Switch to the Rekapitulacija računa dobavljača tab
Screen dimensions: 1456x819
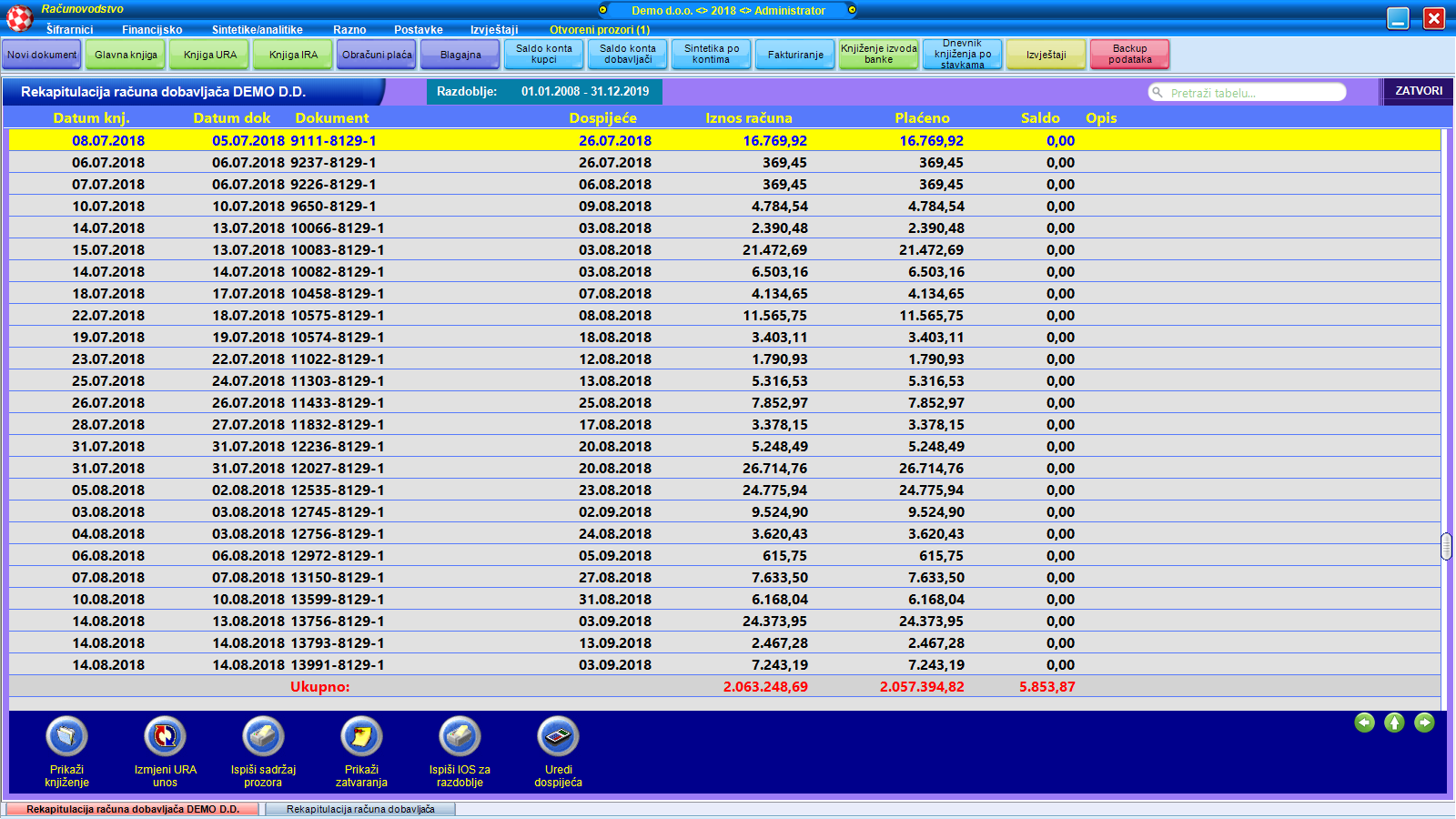[360, 809]
